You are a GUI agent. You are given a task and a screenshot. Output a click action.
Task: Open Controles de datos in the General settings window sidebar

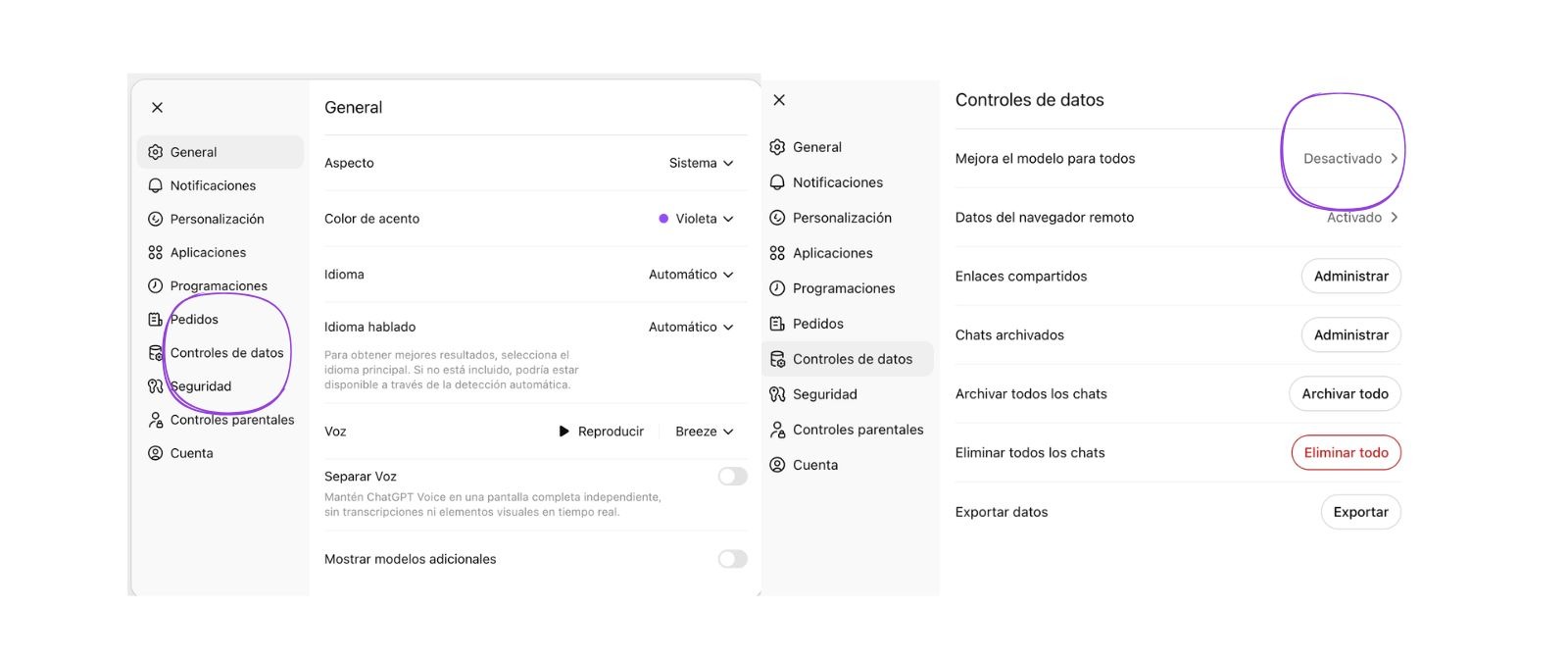226,353
